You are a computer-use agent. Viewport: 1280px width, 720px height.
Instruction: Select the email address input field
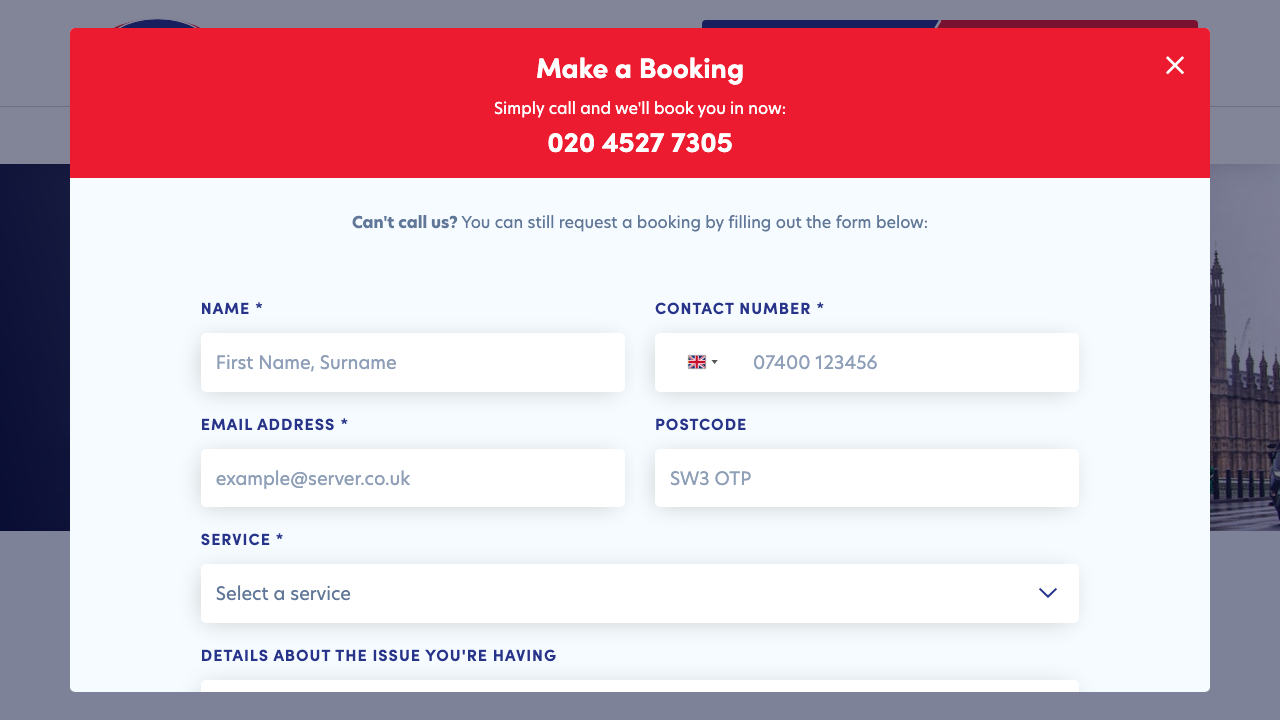pos(413,478)
